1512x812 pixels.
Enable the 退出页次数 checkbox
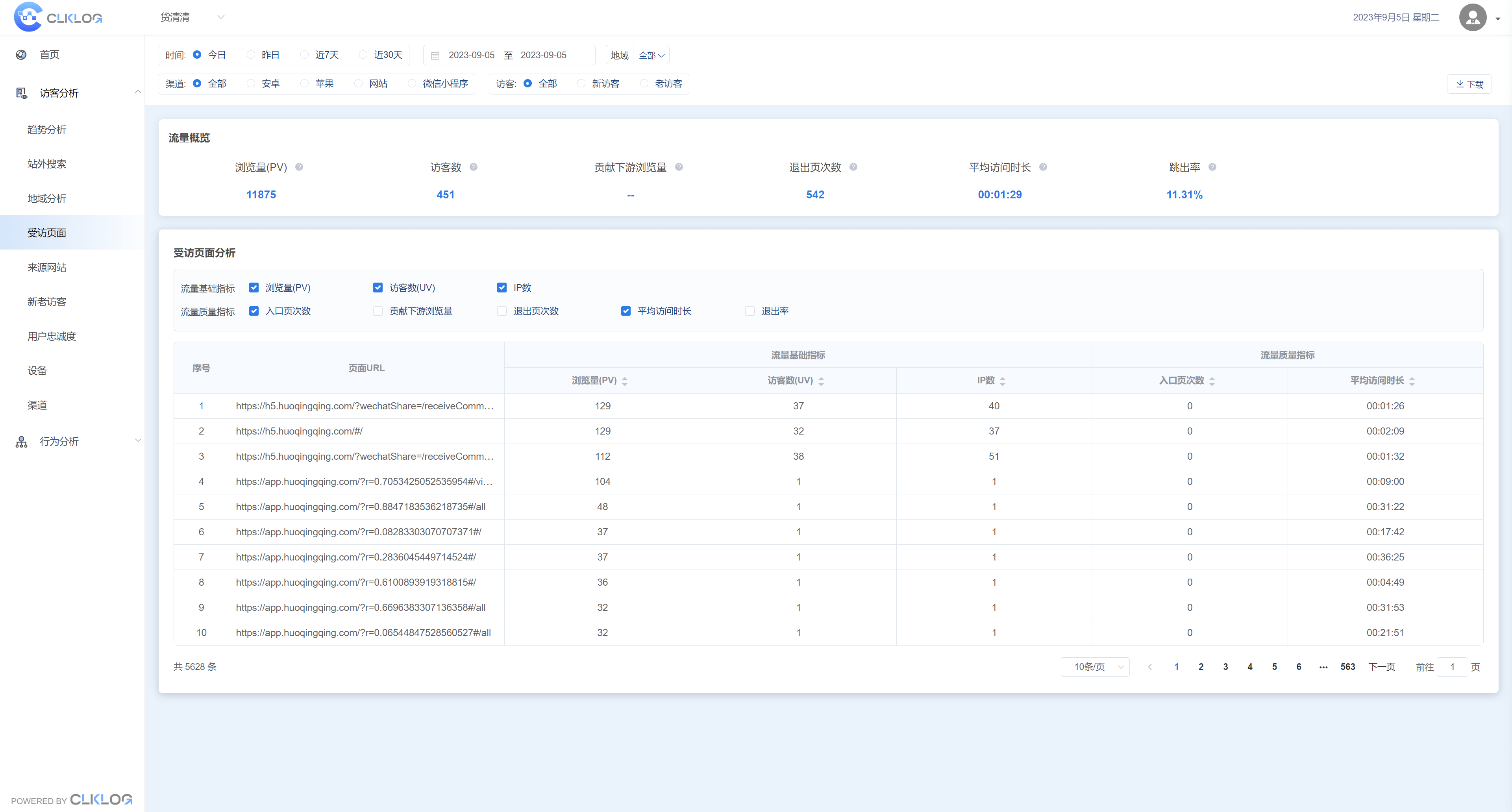click(502, 311)
